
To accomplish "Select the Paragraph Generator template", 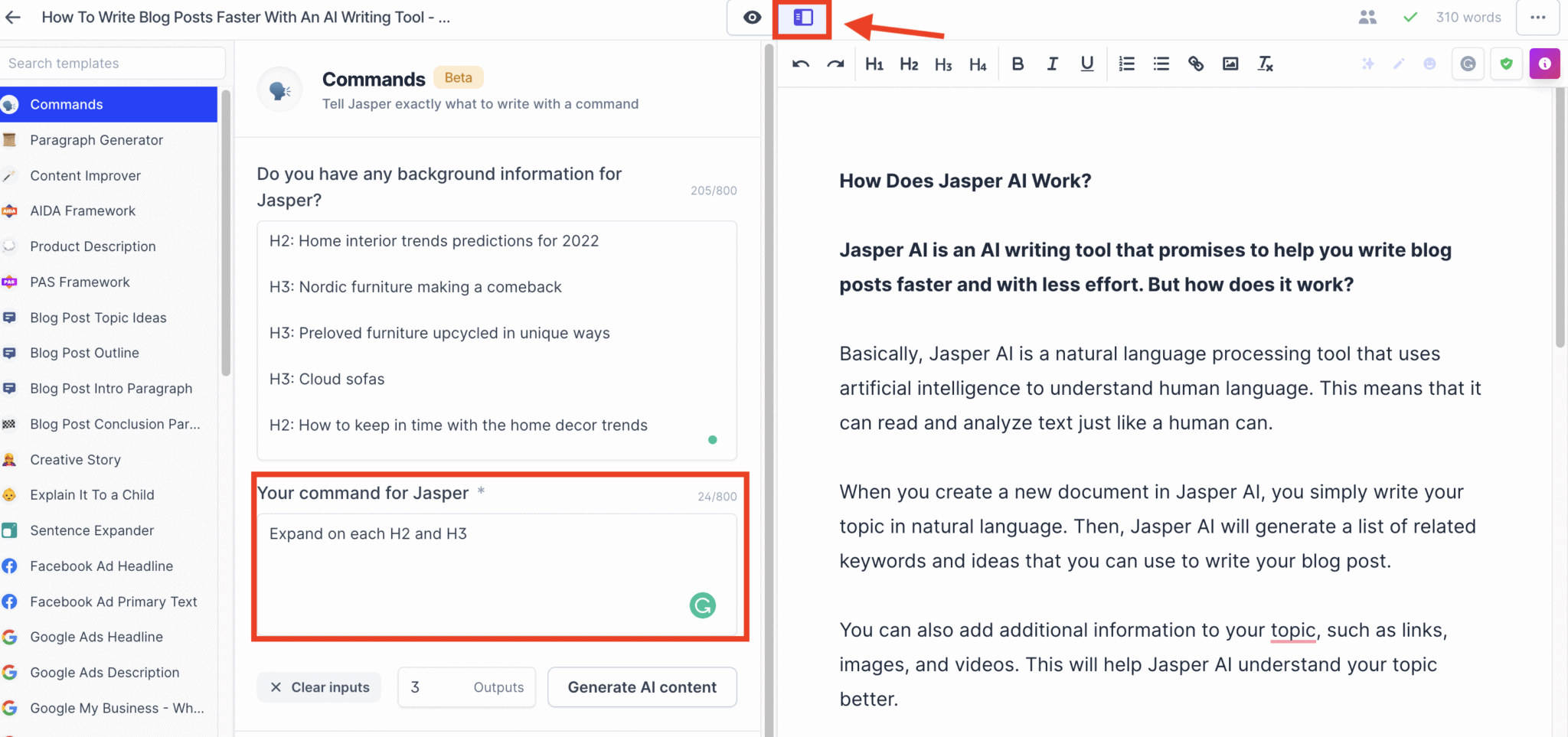I will point(96,140).
